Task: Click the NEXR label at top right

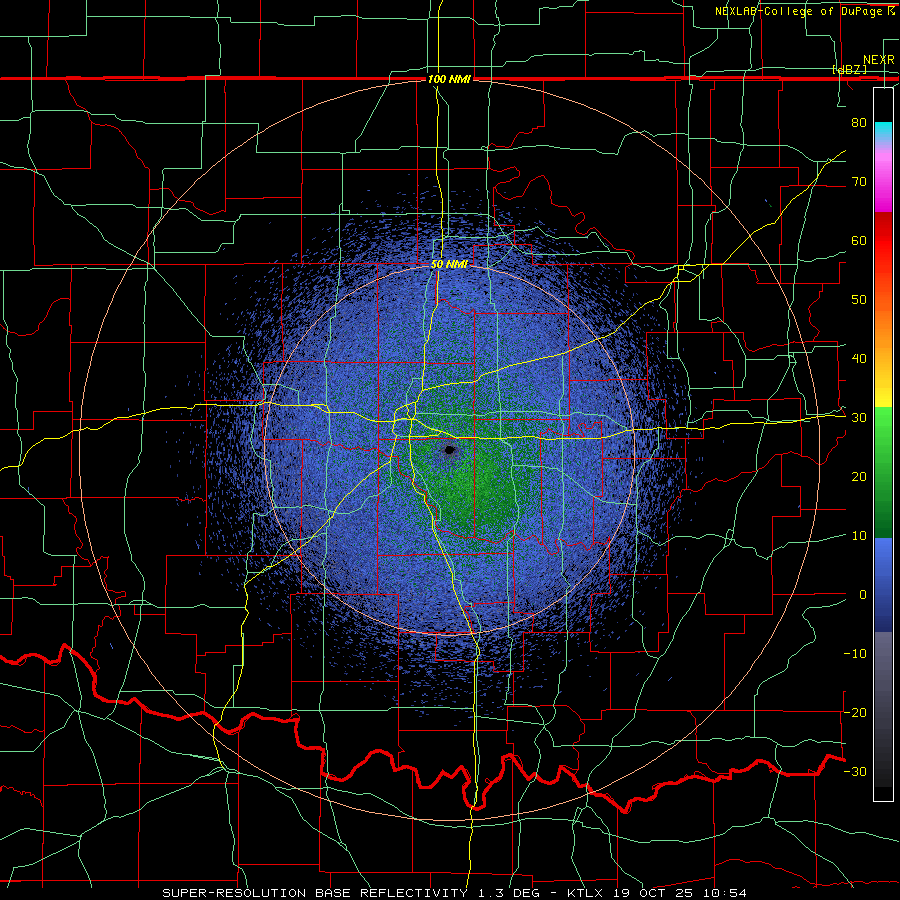Action: [878, 60]
